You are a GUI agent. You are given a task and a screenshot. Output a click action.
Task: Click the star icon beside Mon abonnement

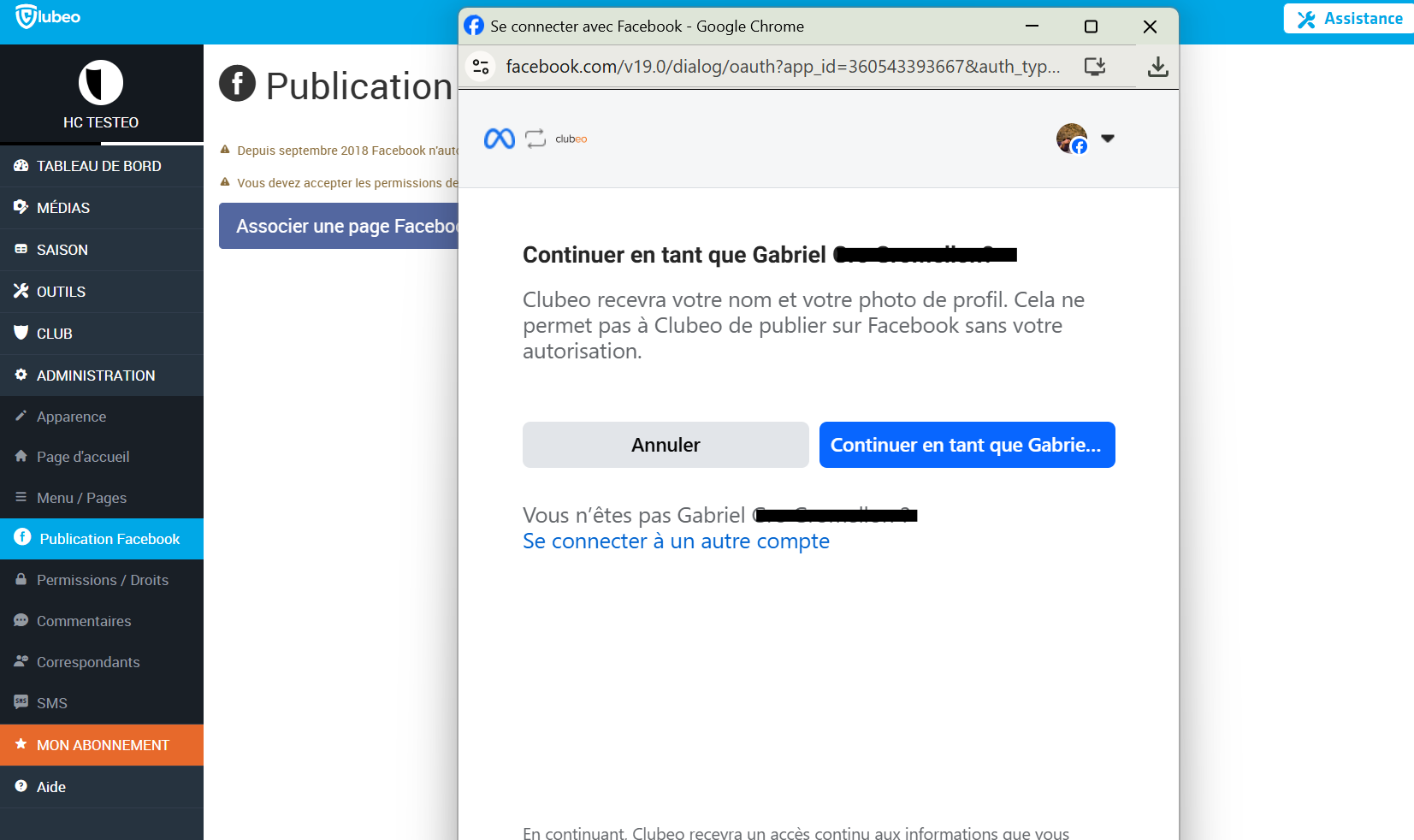pos(21,744)
